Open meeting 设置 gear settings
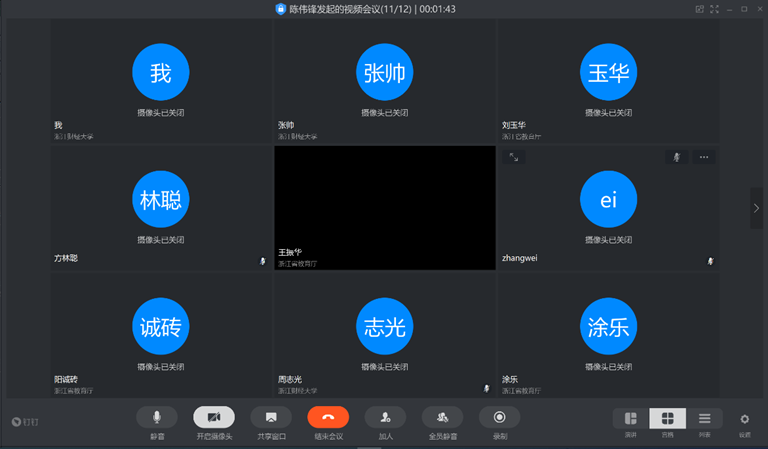Screen dimensions: 768x449 click(x=744, y=419)
